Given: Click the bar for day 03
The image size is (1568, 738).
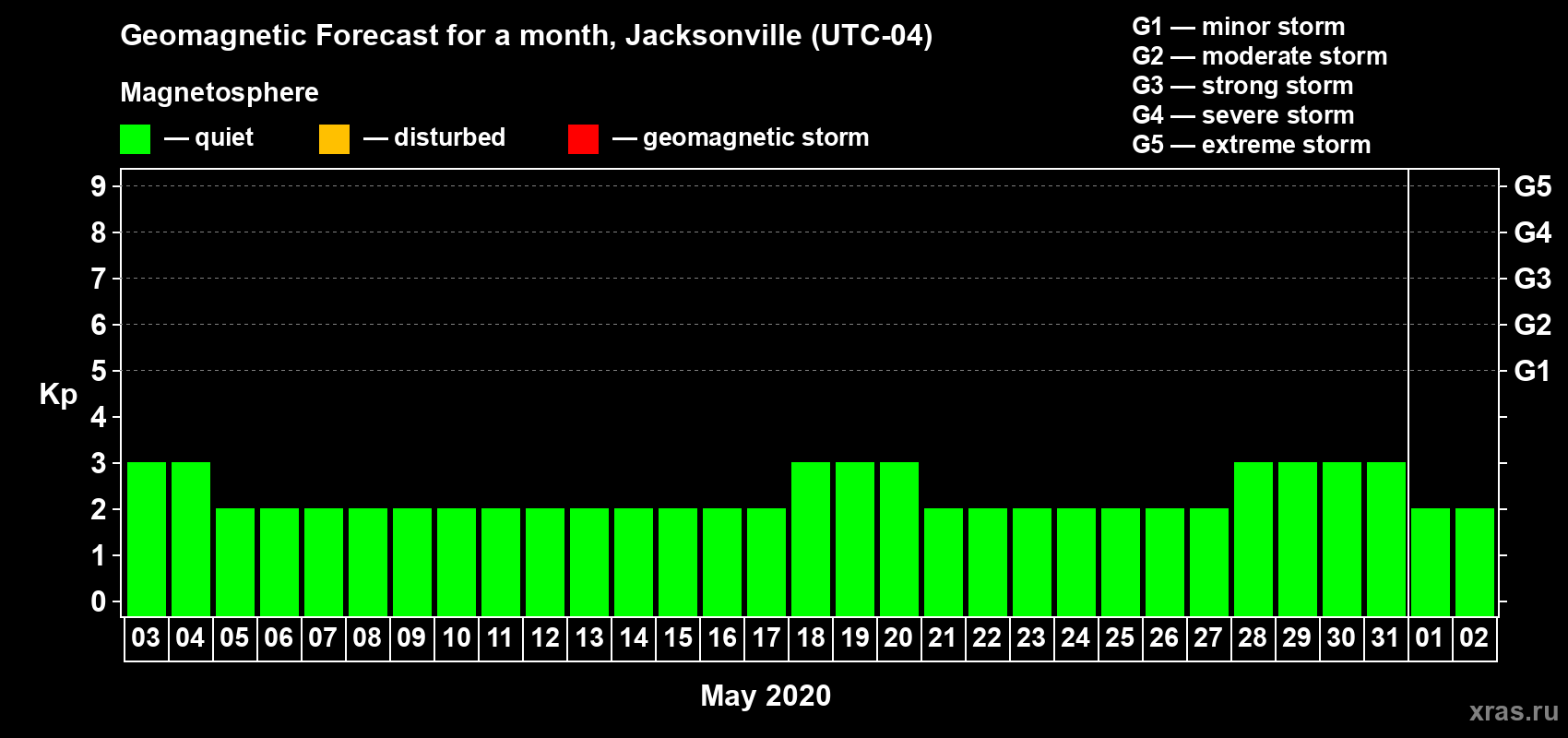Looking at the screenshot, I should coord(147,539).
